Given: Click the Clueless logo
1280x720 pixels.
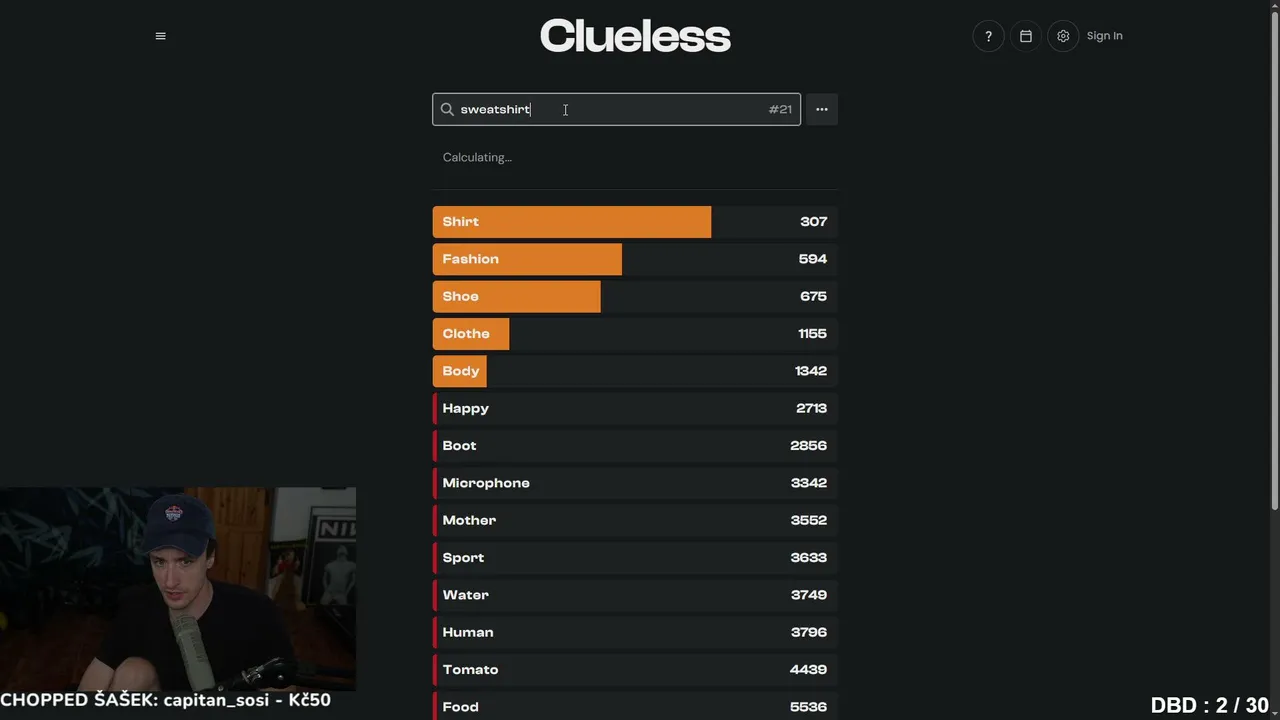Looking at the screenshot, I should (635, 36).
